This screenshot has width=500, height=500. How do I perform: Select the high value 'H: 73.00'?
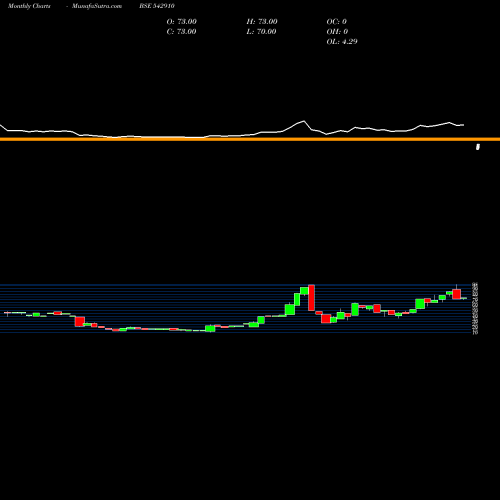262,22
